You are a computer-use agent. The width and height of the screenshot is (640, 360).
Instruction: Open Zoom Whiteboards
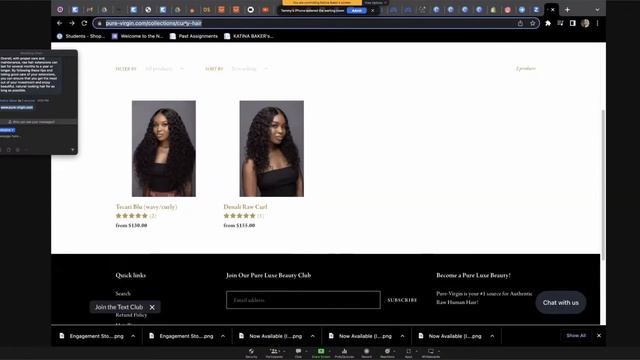click(431, 353)
